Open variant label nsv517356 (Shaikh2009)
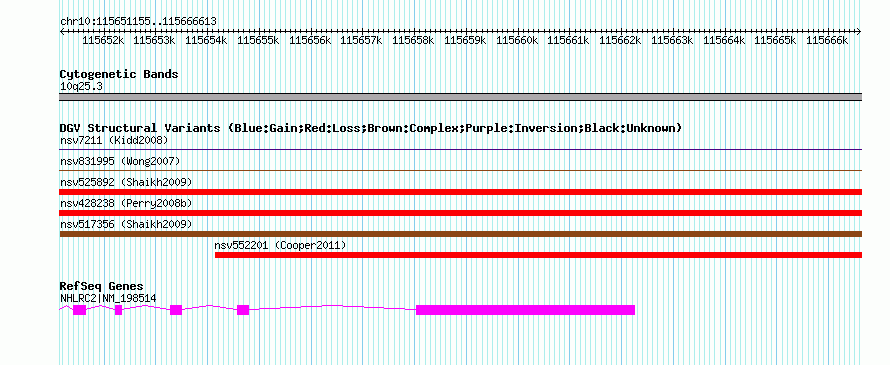The image size is (890, 365). pyautogui.click(x=126, y=224)
